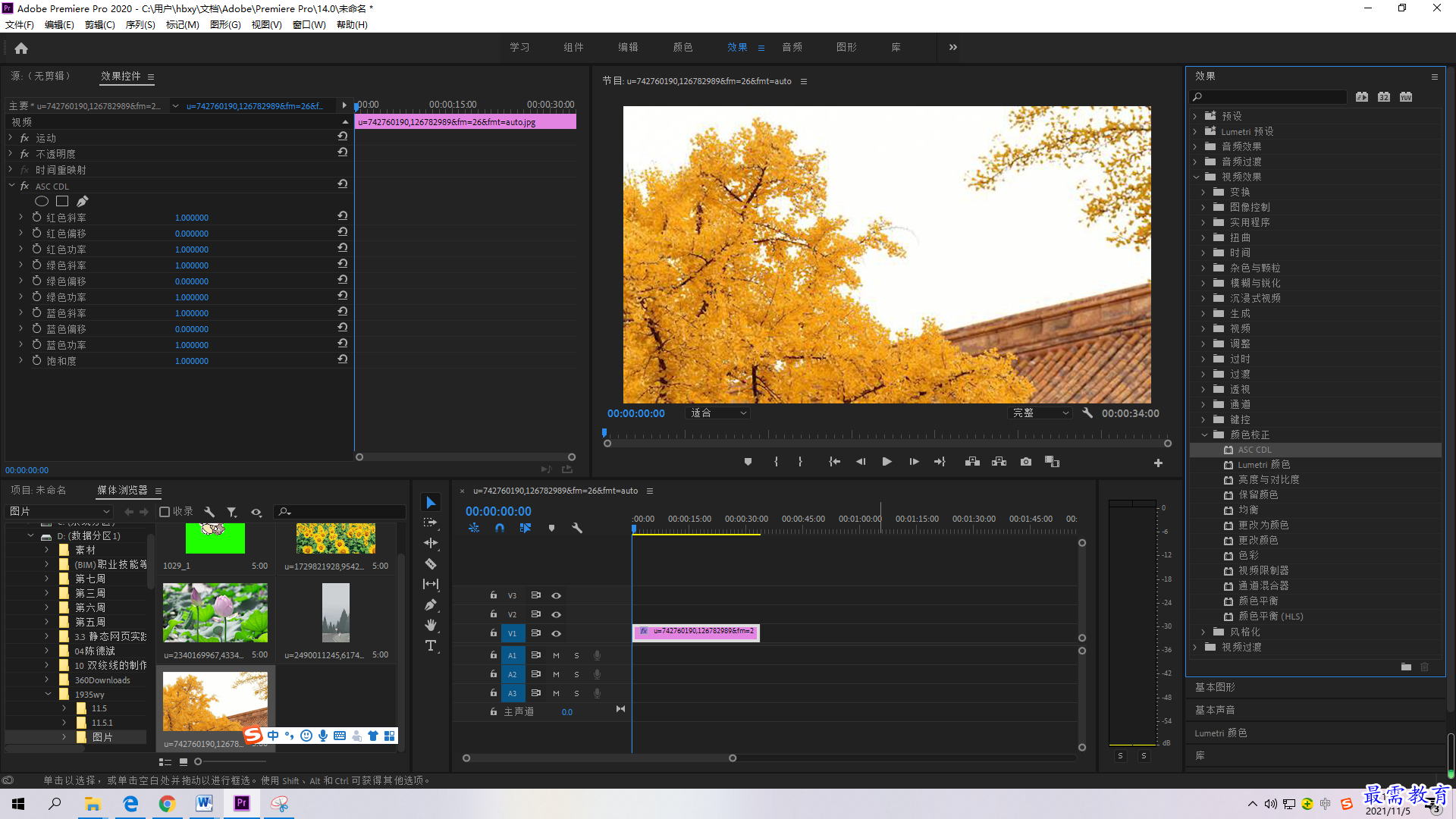
Task: Select the Selection tool arrow
Action: pos(431,503)
